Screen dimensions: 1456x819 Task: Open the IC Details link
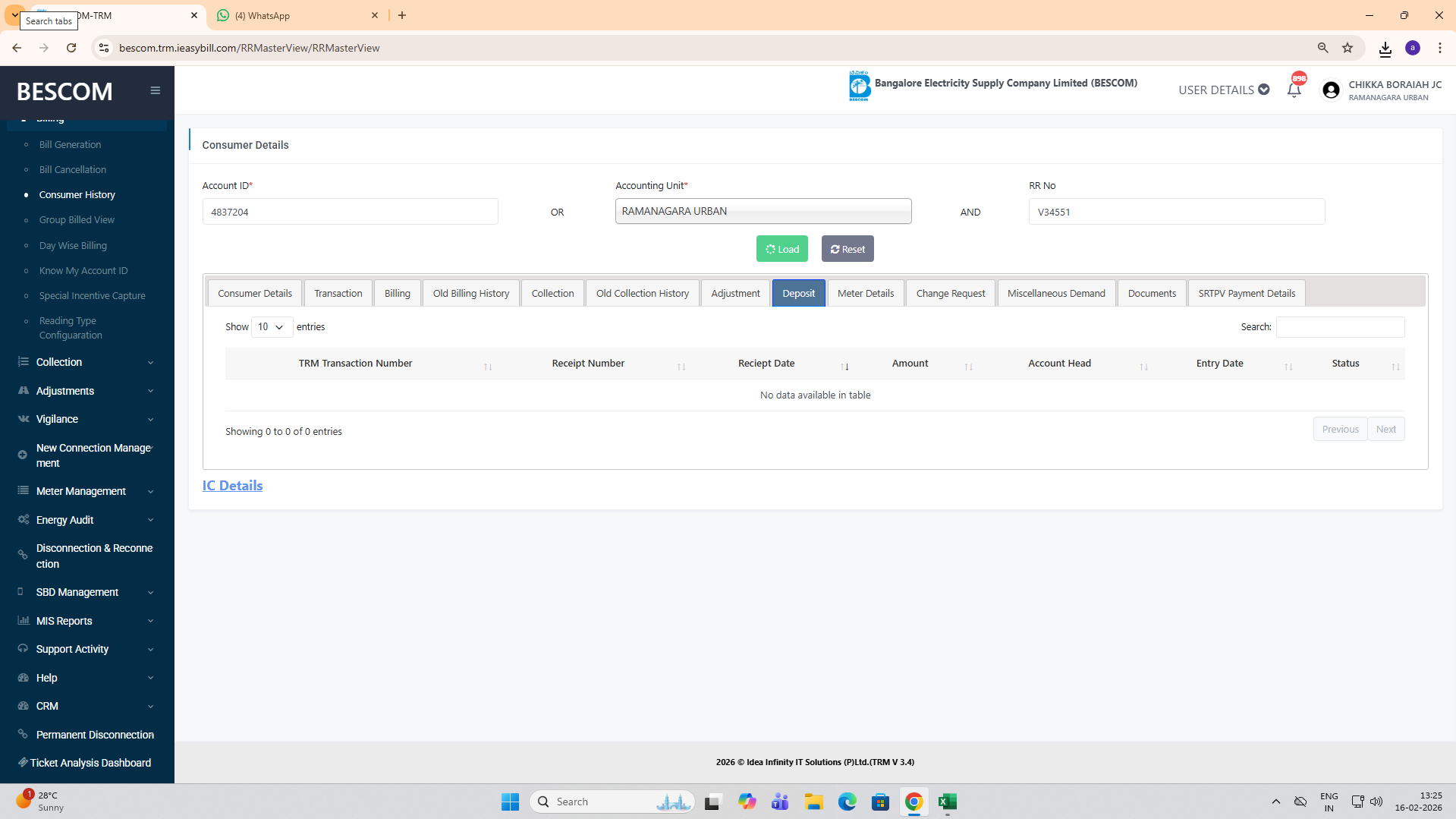click(x=232, y=486)
